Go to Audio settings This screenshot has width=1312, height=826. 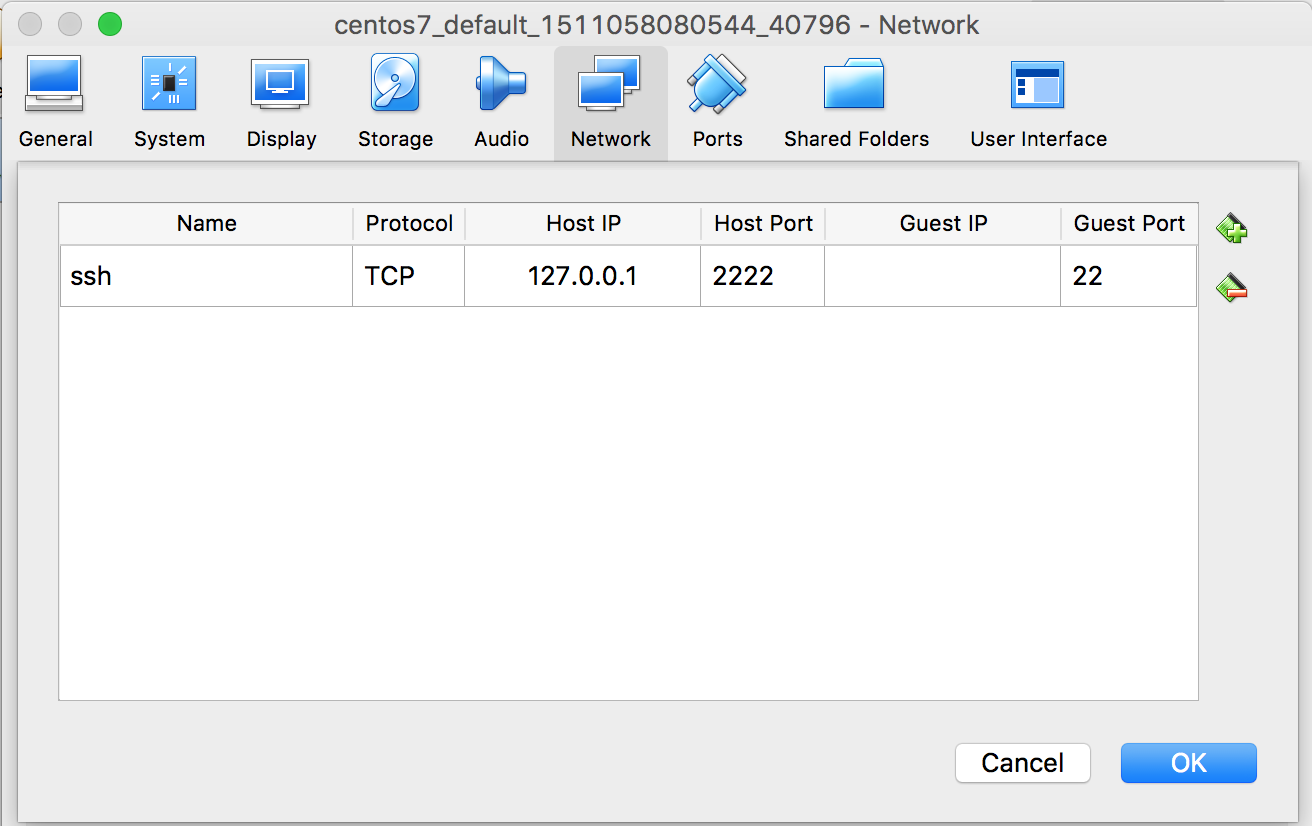(501, 102)
